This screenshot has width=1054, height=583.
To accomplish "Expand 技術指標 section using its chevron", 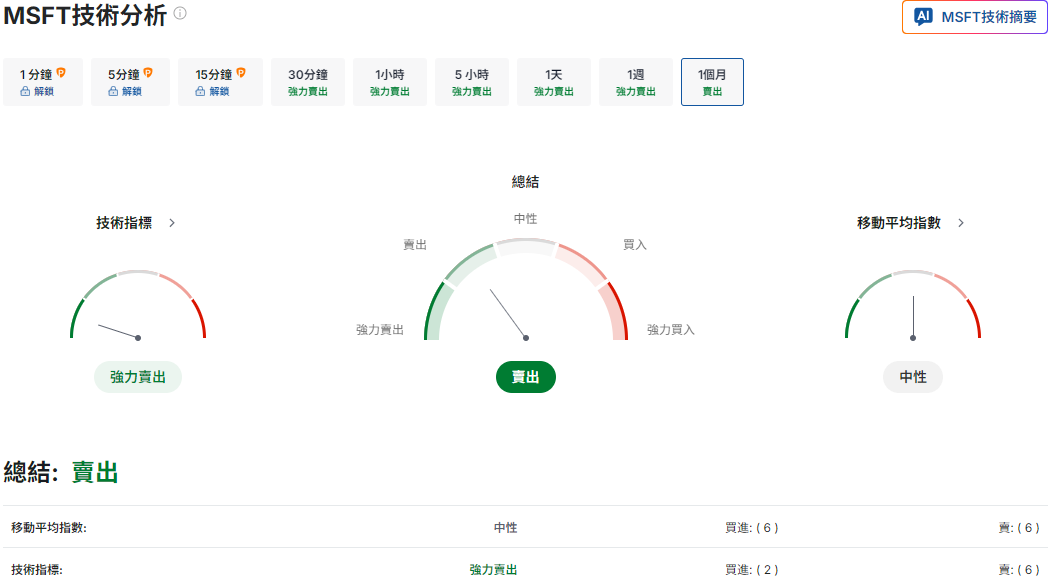I will (171, 223).
